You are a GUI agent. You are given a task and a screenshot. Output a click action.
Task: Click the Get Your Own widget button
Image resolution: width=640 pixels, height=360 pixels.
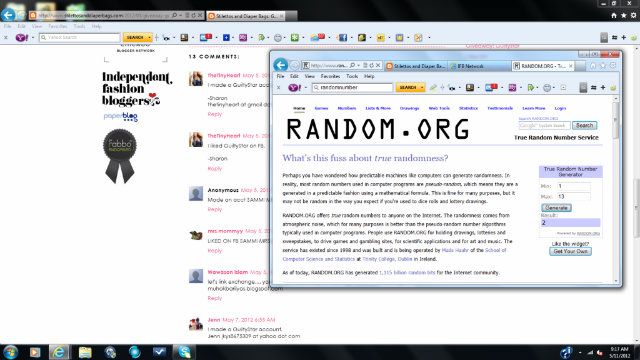(570, 251)
